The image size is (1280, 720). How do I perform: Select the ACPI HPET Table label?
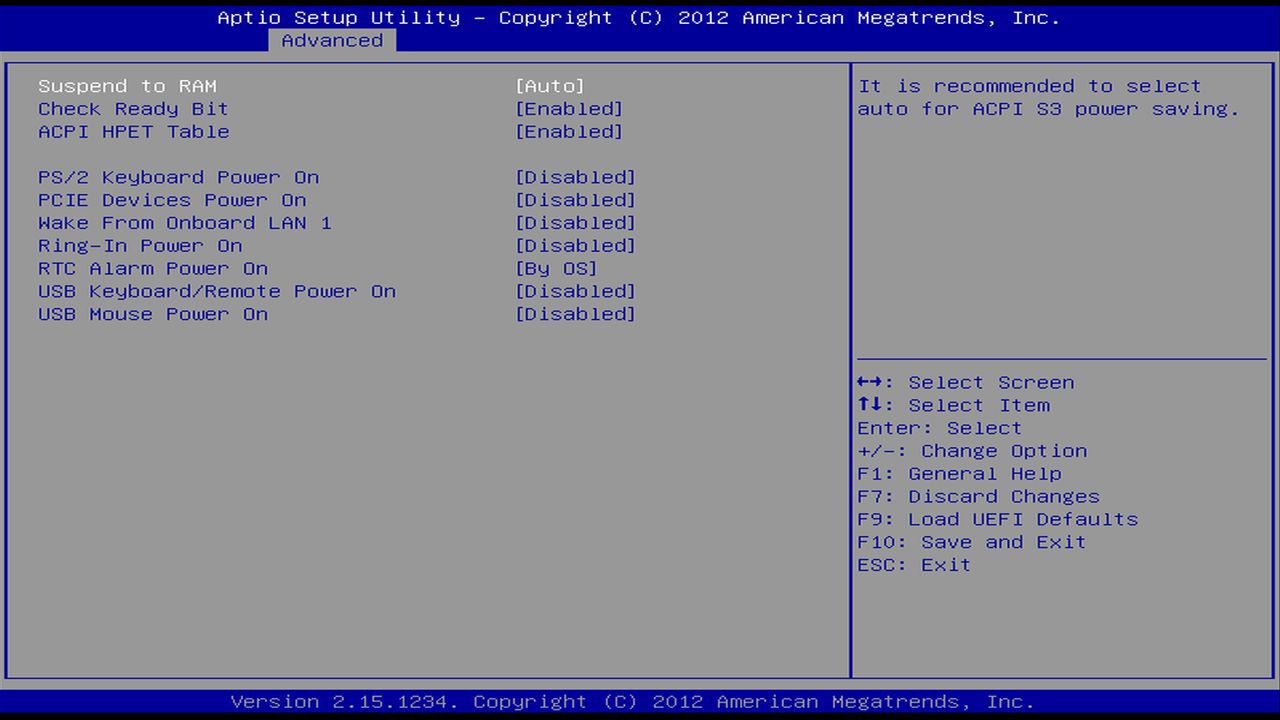pos(133,132)
